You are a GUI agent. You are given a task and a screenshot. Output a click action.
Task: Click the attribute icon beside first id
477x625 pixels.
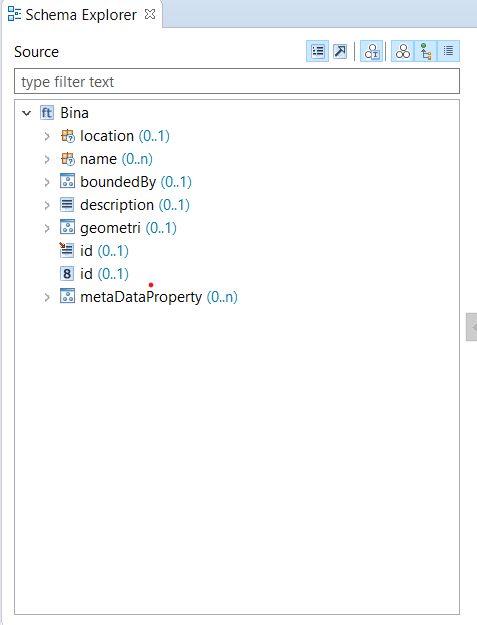(x=67, y=250)
